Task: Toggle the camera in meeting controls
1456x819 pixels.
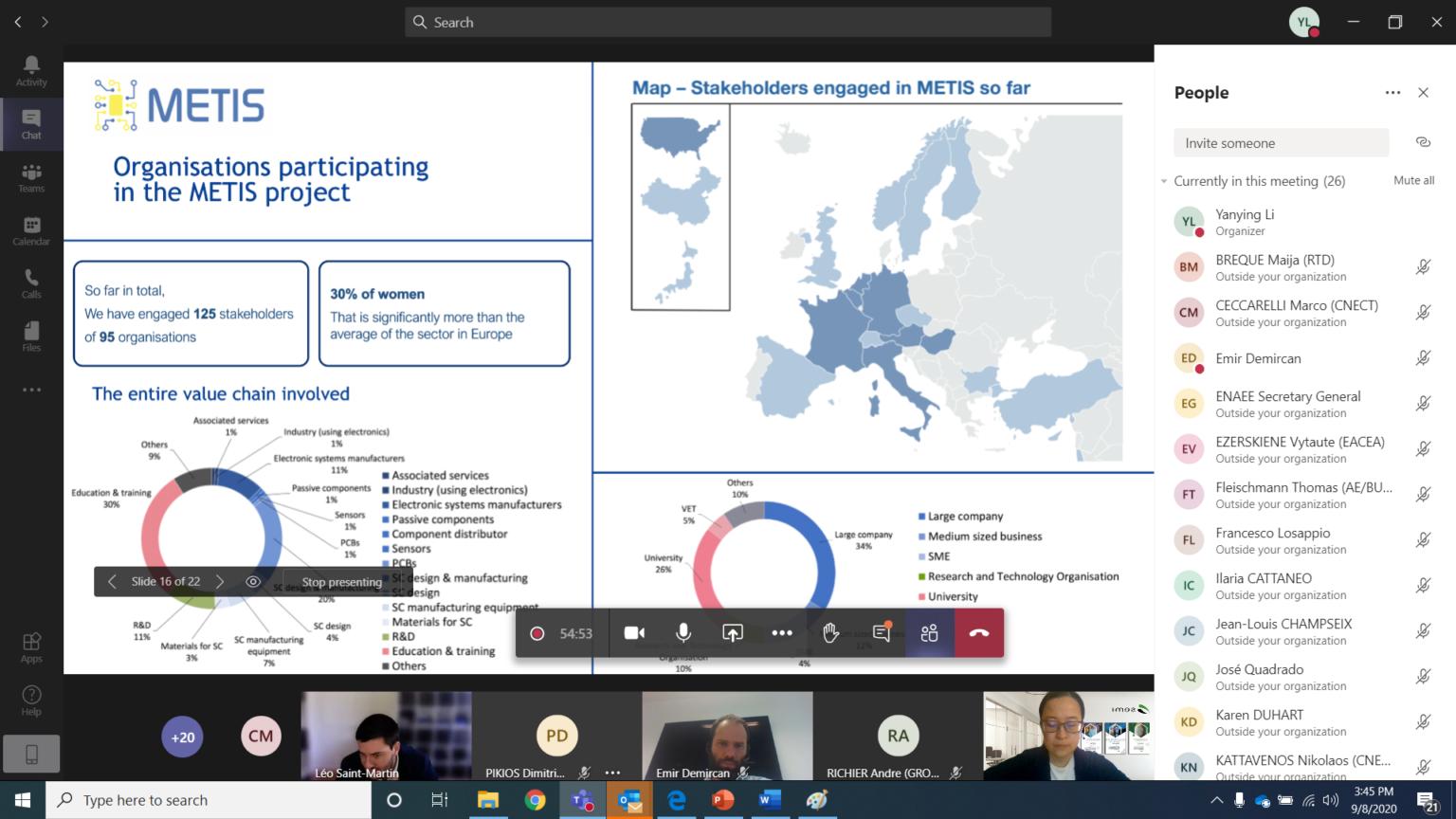Action: [x=634, y=633]
